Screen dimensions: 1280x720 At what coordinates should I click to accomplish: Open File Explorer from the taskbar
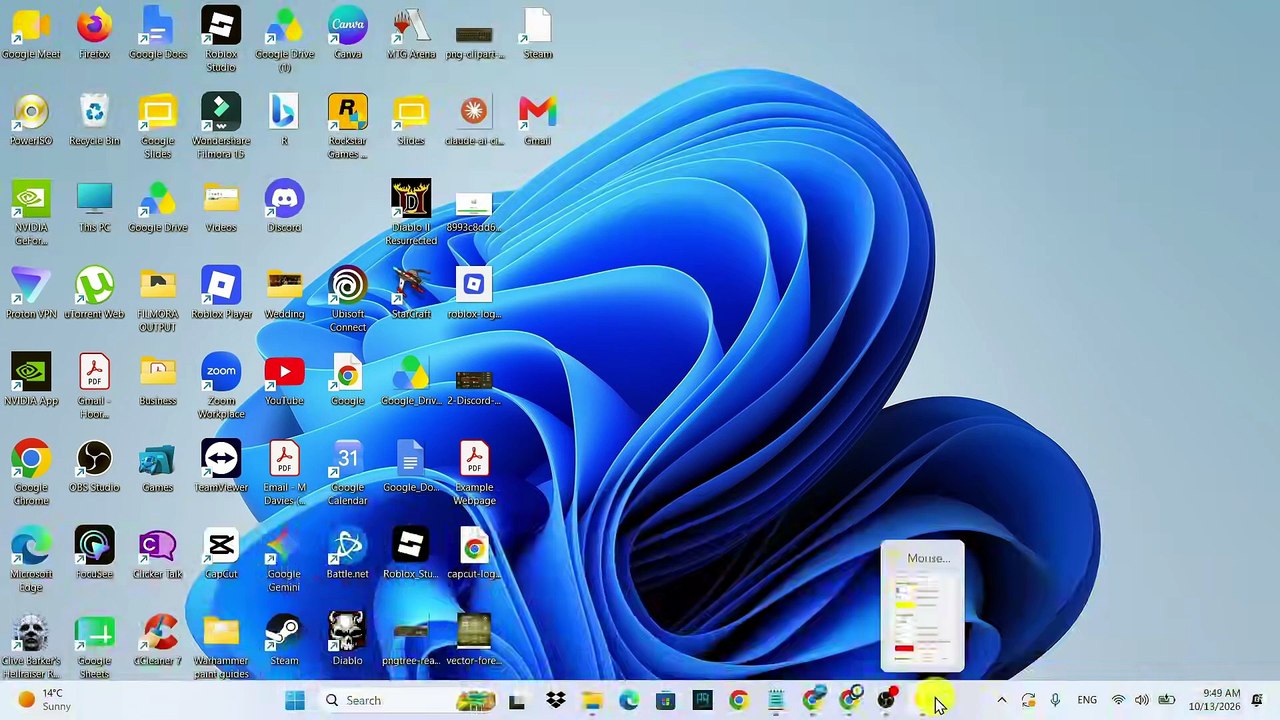point(592,700)
